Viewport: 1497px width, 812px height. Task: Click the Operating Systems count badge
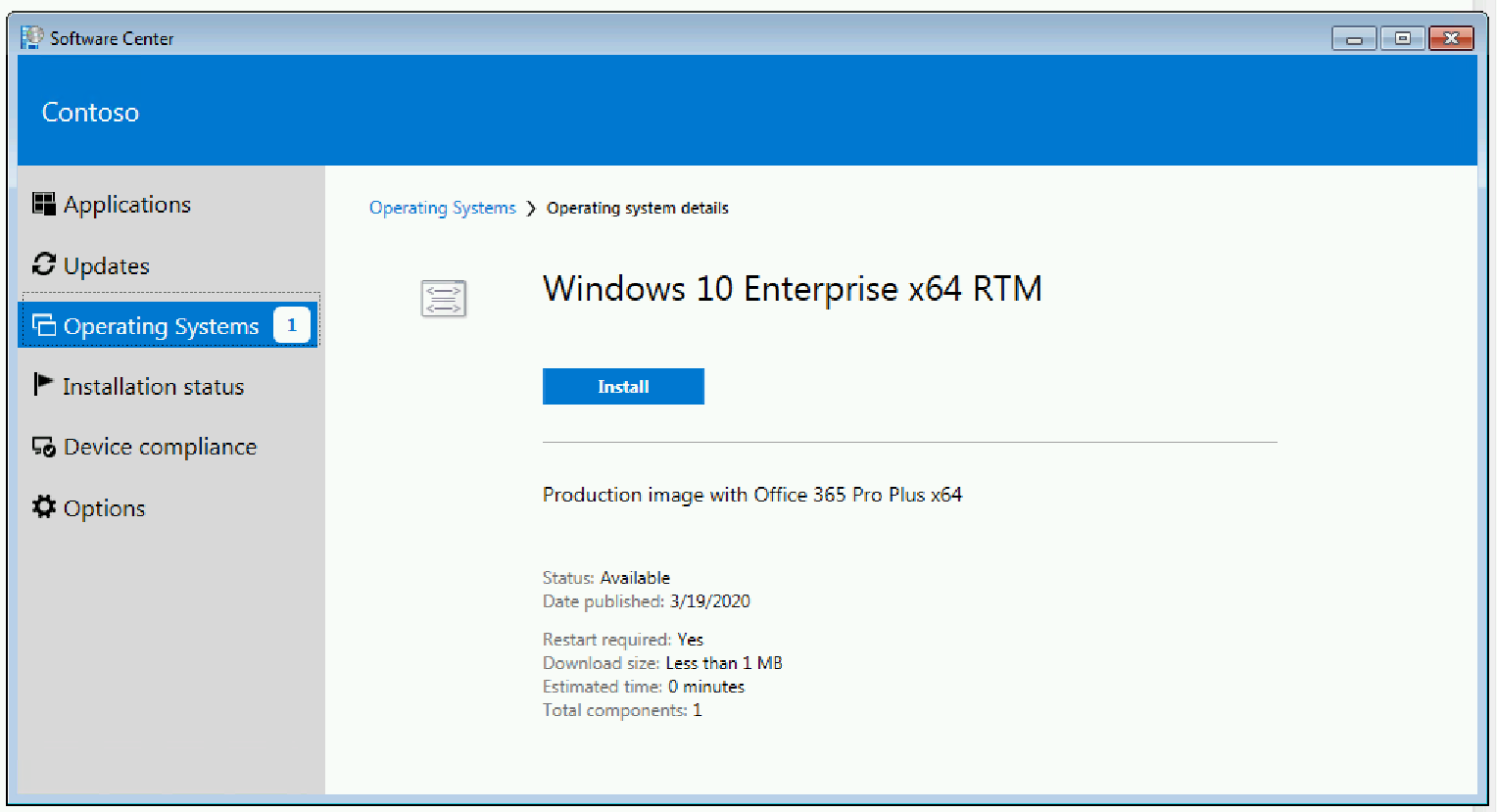click(291, 325)
